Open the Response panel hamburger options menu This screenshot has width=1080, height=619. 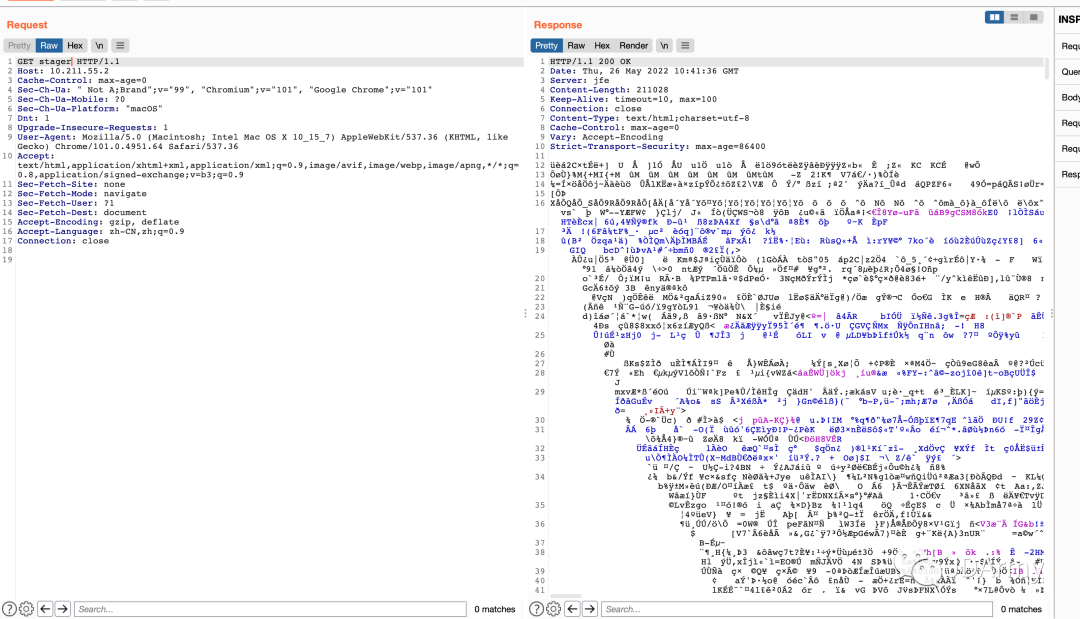click(x=685, y=45)
